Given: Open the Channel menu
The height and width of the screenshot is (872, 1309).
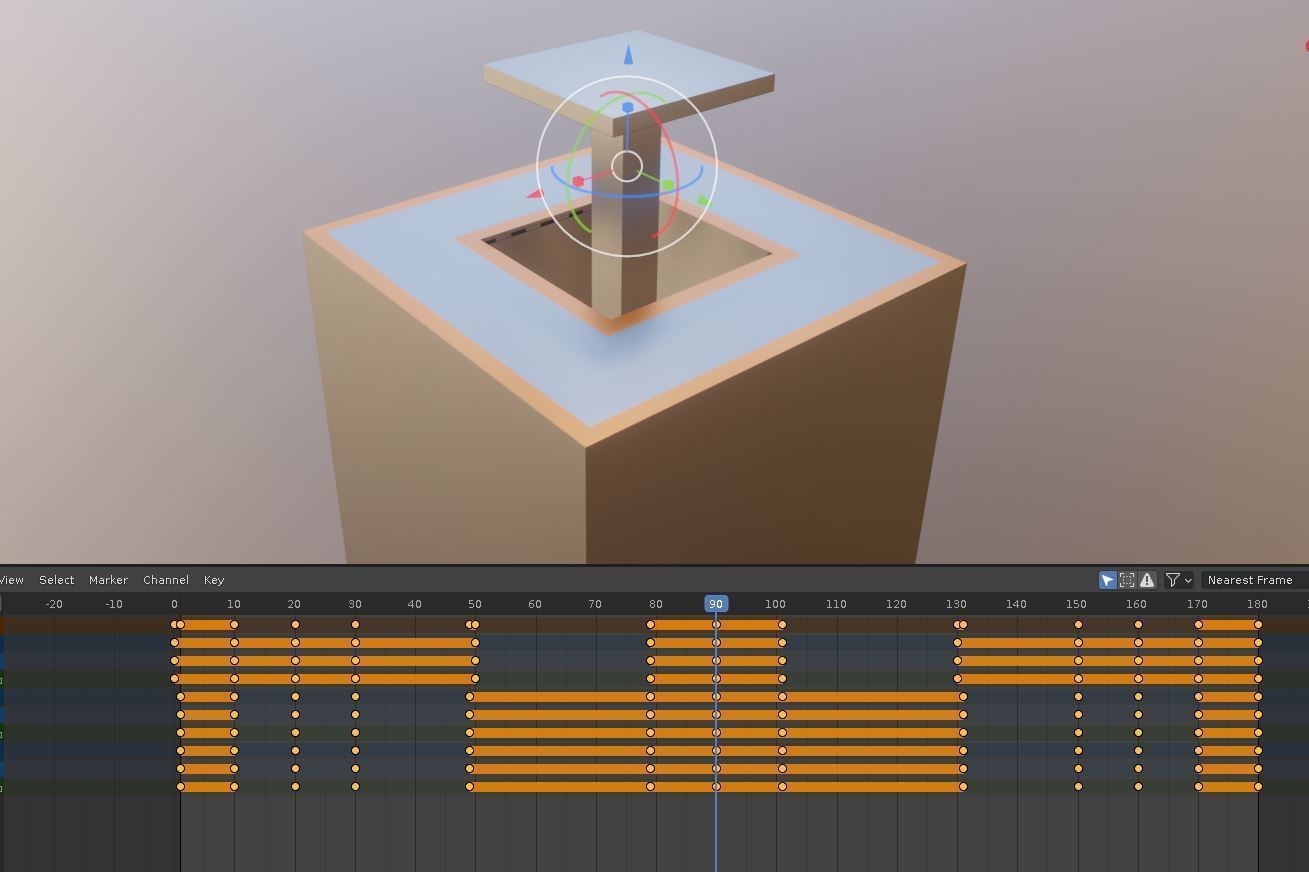Looking at the screenshot, I should [x=166, y=580].
